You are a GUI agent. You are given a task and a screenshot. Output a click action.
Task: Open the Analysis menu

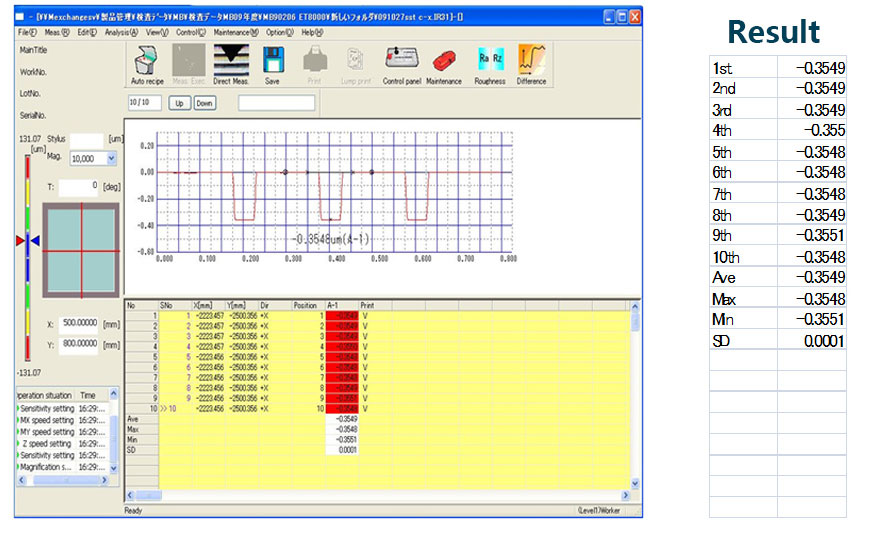coord(120,33)
